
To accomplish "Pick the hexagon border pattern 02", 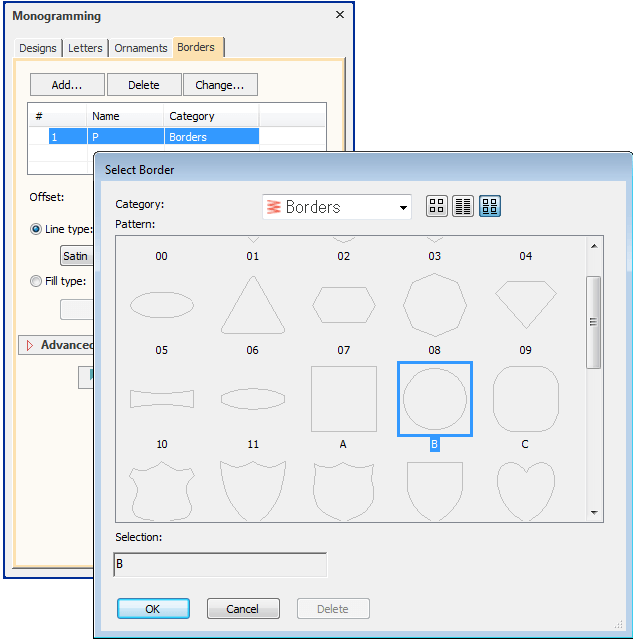I will point(343,304).
